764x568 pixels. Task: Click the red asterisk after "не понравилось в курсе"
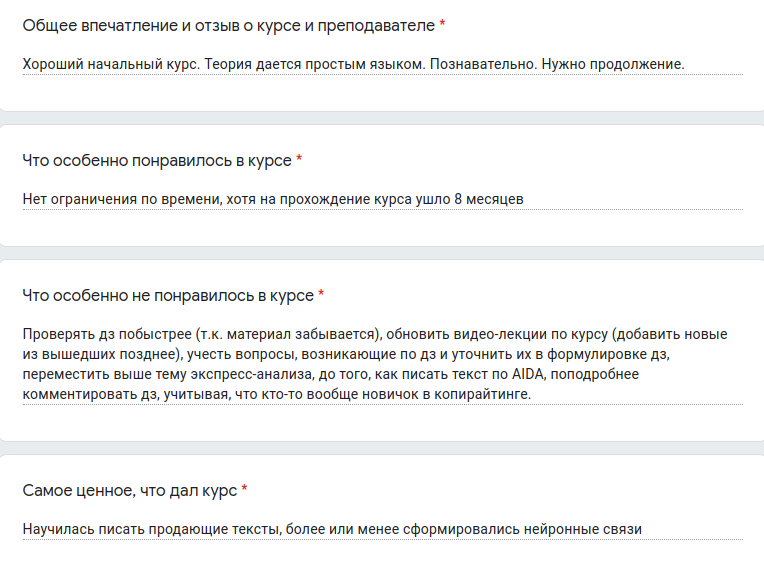[x=321, y=295]
